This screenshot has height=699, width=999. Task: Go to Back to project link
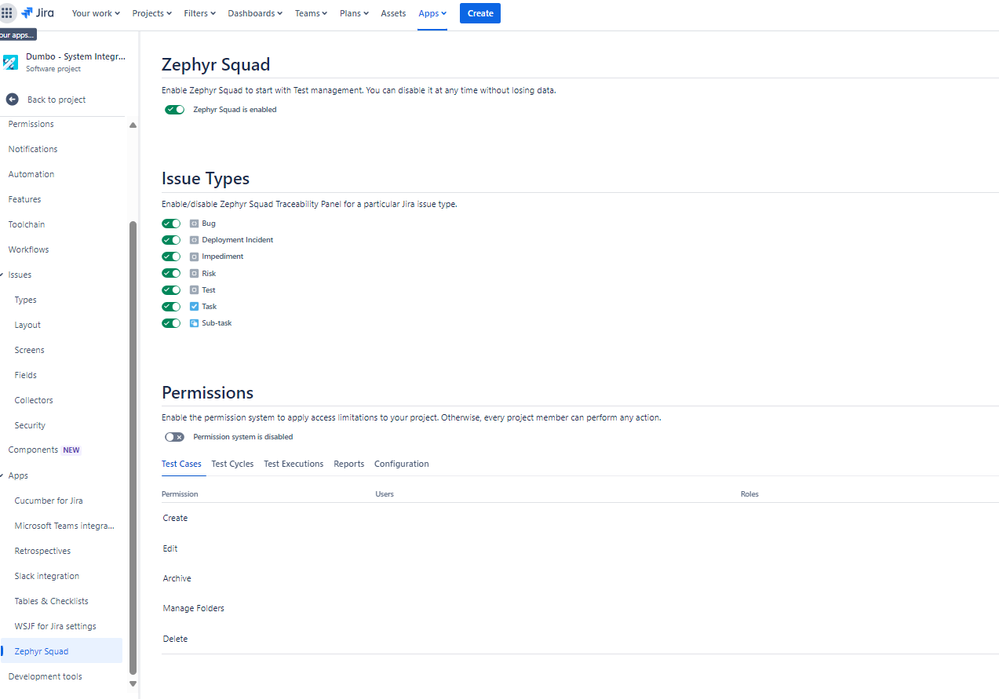pos(56,100)
